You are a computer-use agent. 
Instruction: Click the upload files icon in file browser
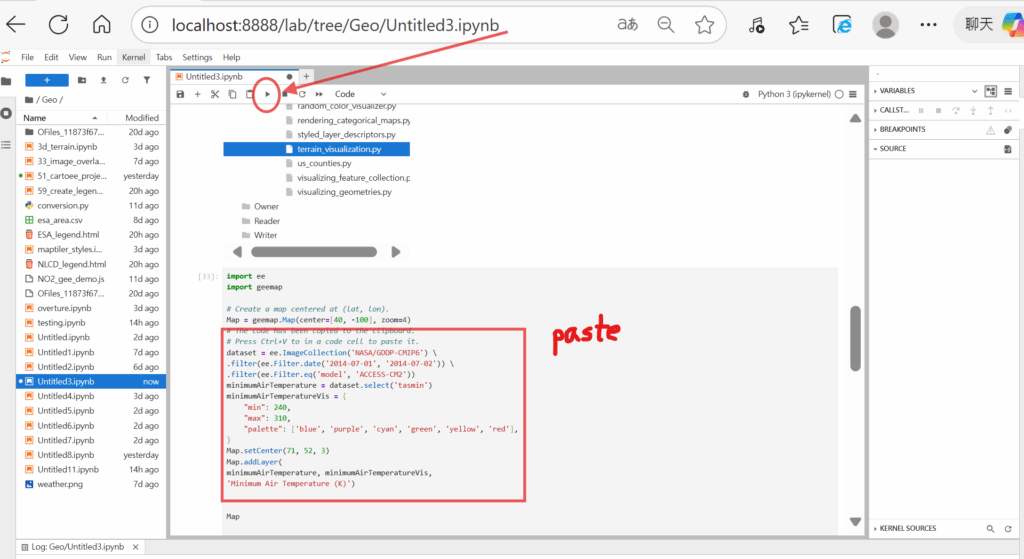click(x=103, y=80)
